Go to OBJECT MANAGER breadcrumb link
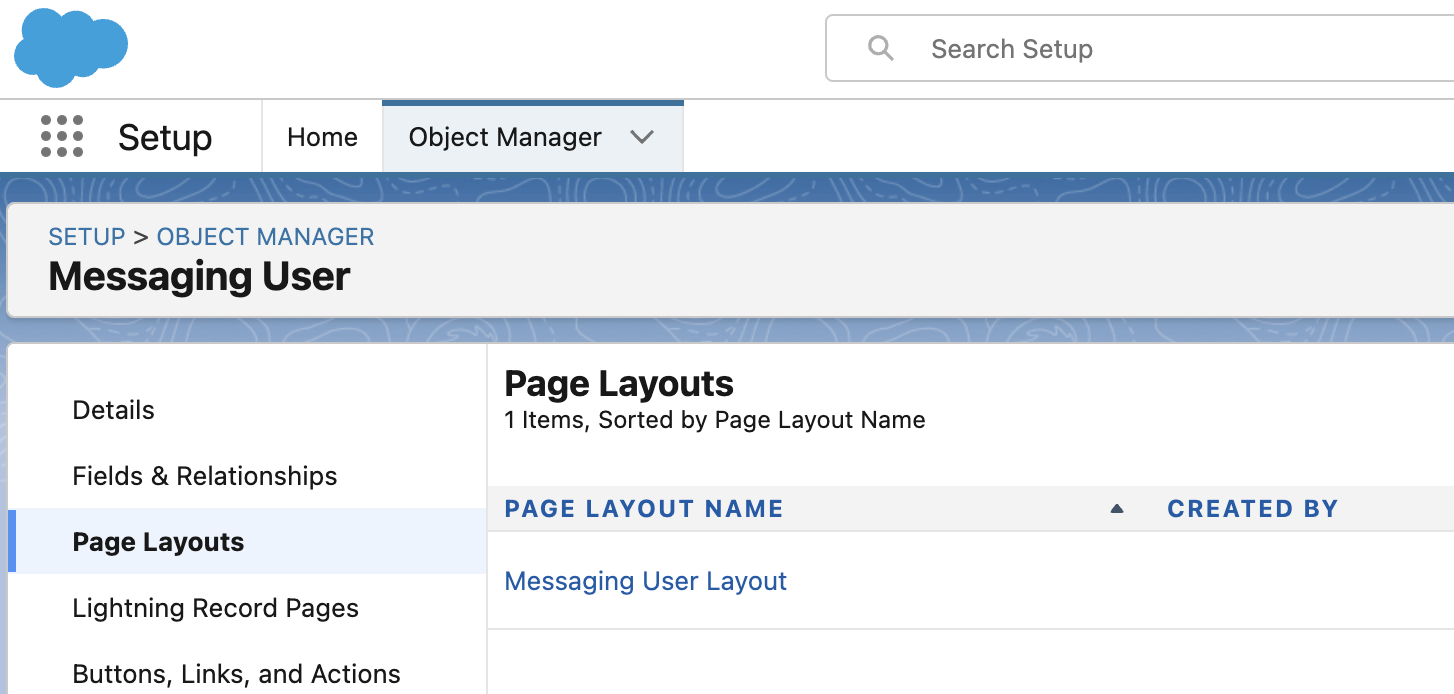Image resolution: width=1454 pixels, height=694 pixels. (266, 237)
